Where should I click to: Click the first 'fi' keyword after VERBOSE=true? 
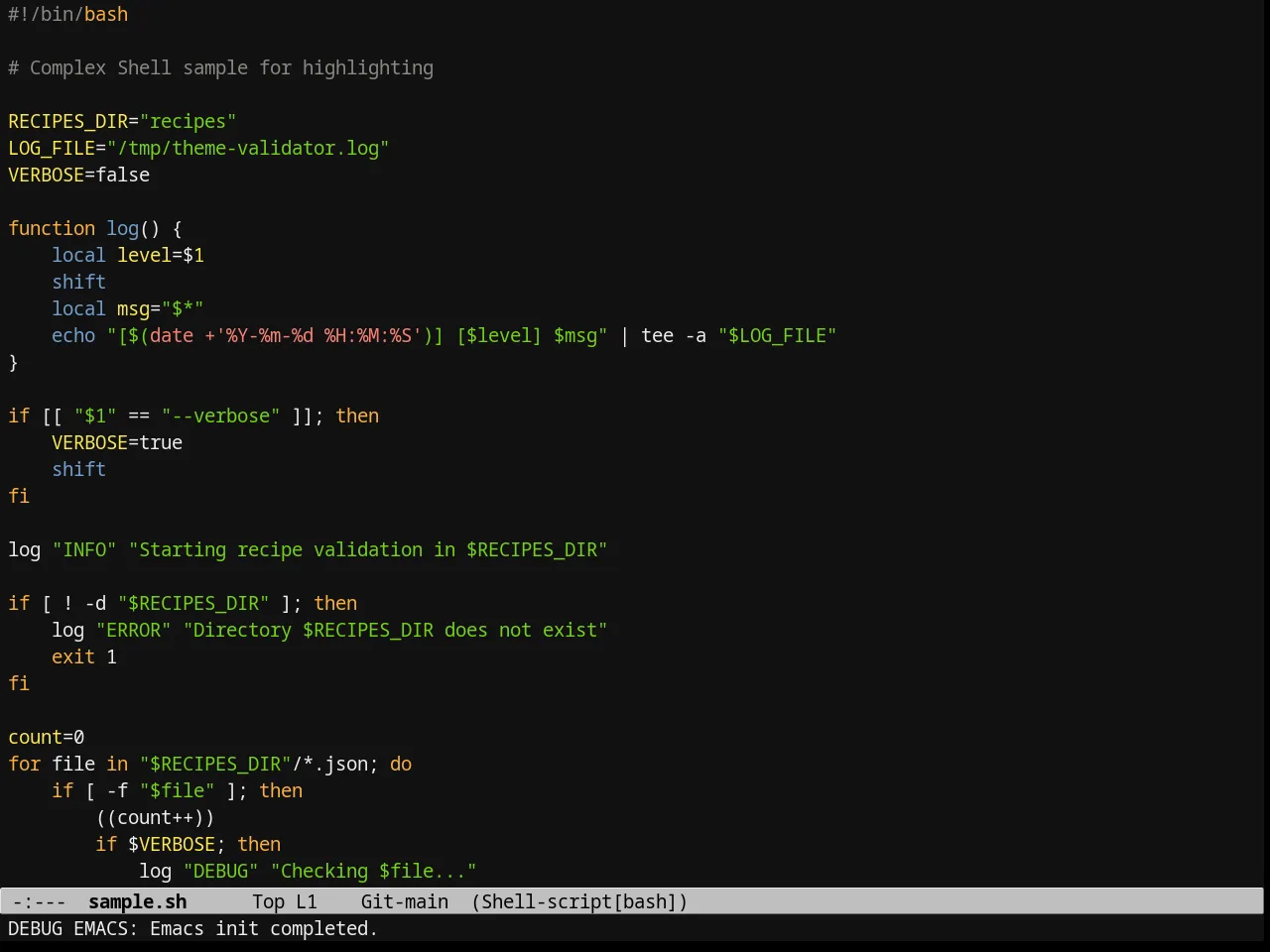(19, 496)
